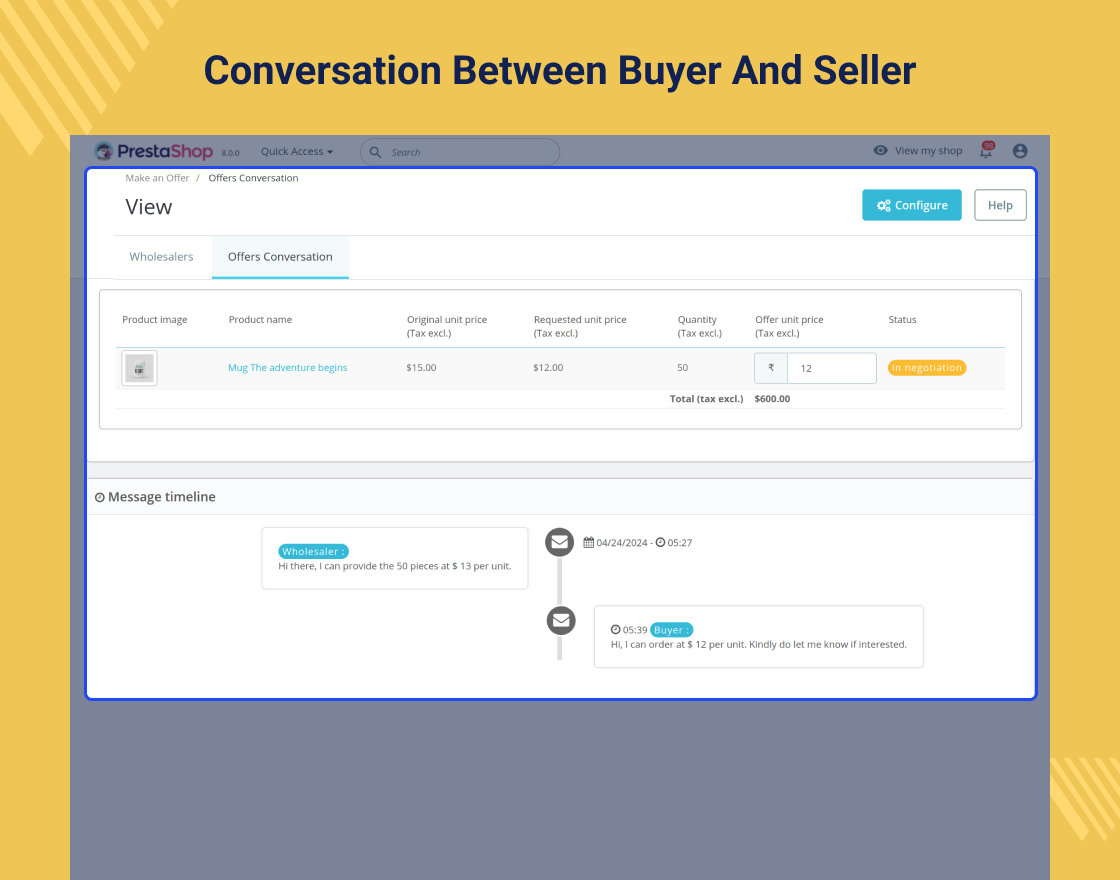
Task: Click the wholesaler message about $13 per unit
Action: (394, 566)
